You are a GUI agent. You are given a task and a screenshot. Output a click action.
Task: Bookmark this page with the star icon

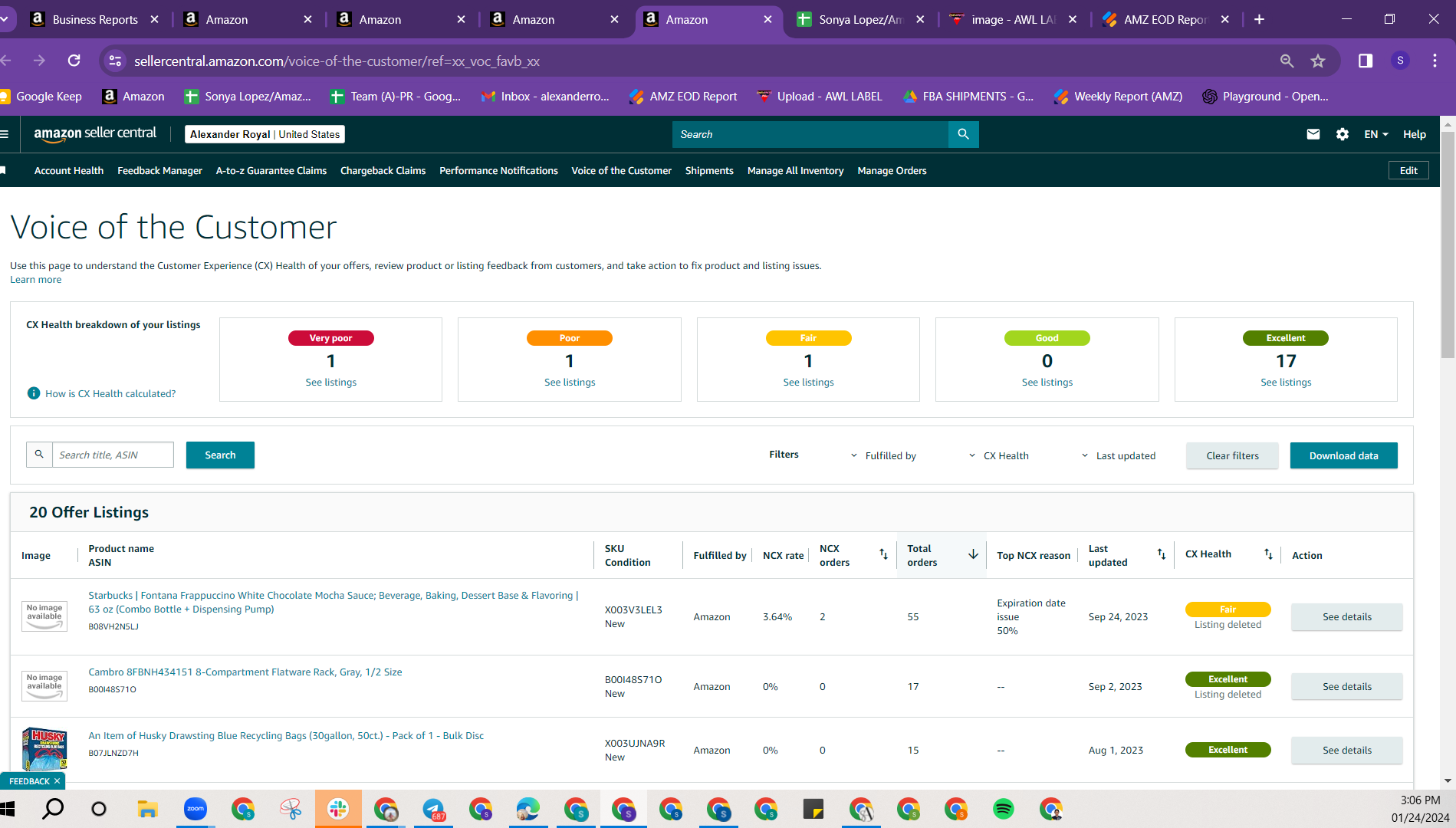1318,61
